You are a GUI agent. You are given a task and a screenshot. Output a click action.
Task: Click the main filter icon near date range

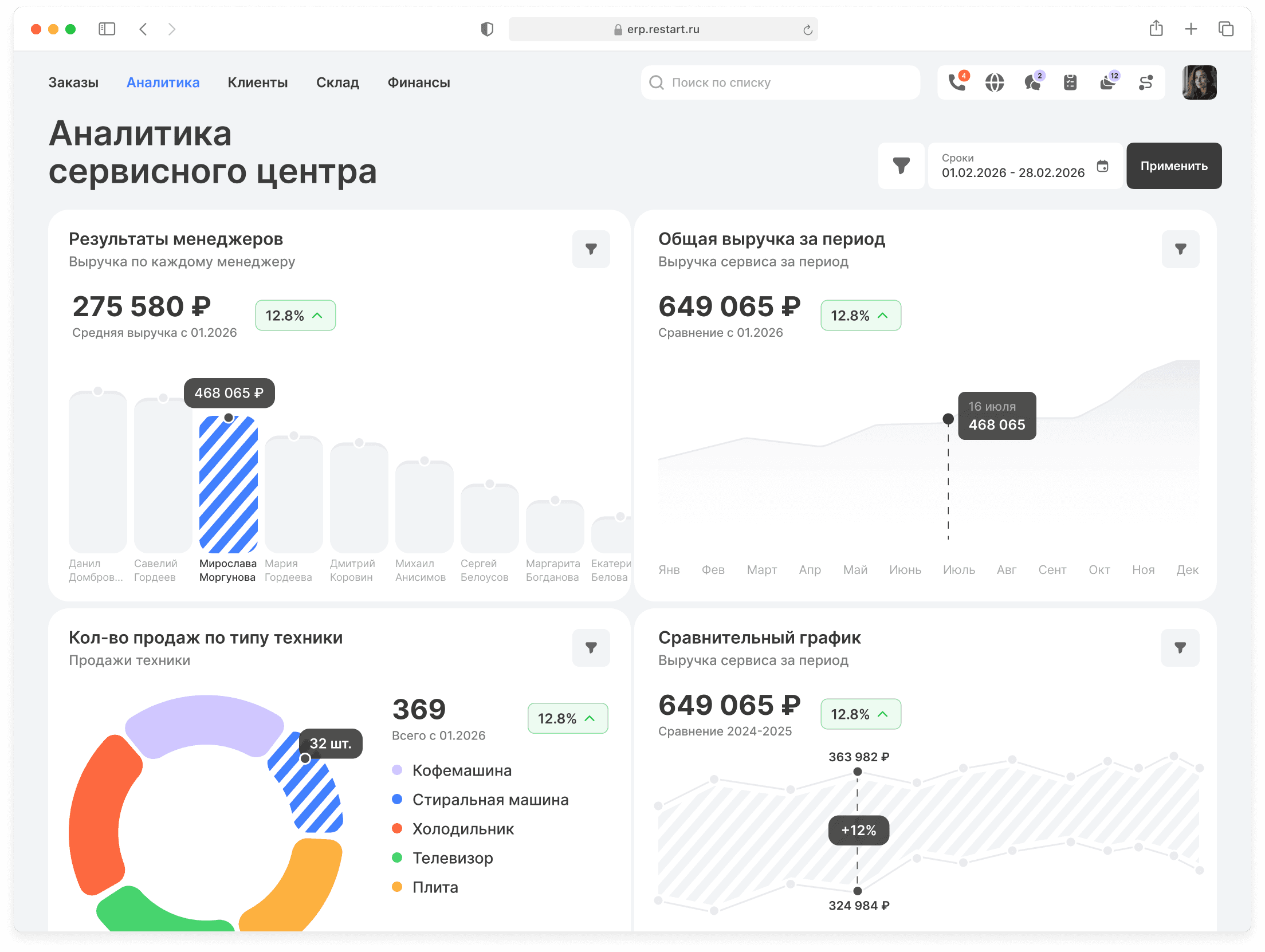pyautogui.click(x=901, y=166)
